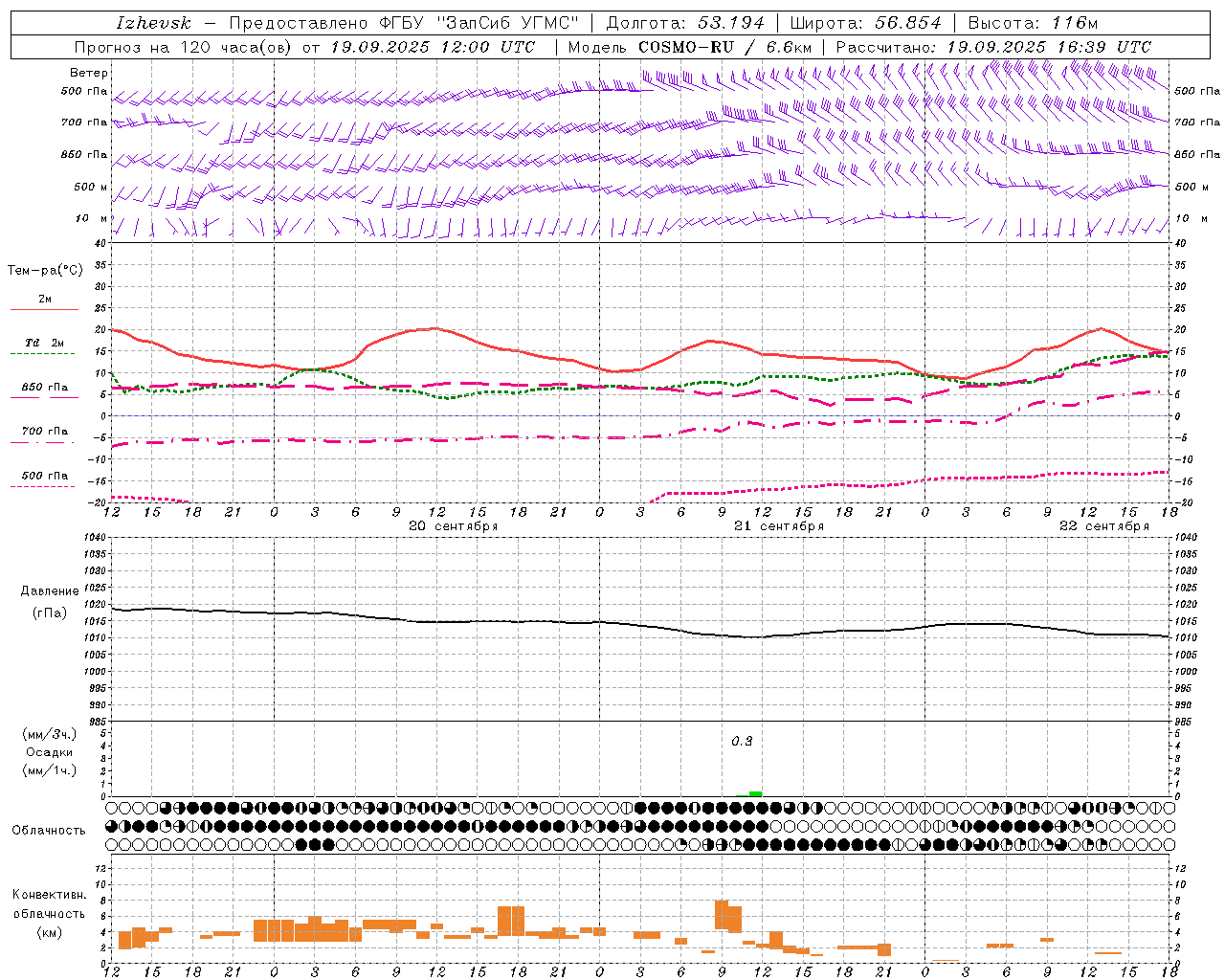Click the 2м temperature legend entry

coord(45,300)
